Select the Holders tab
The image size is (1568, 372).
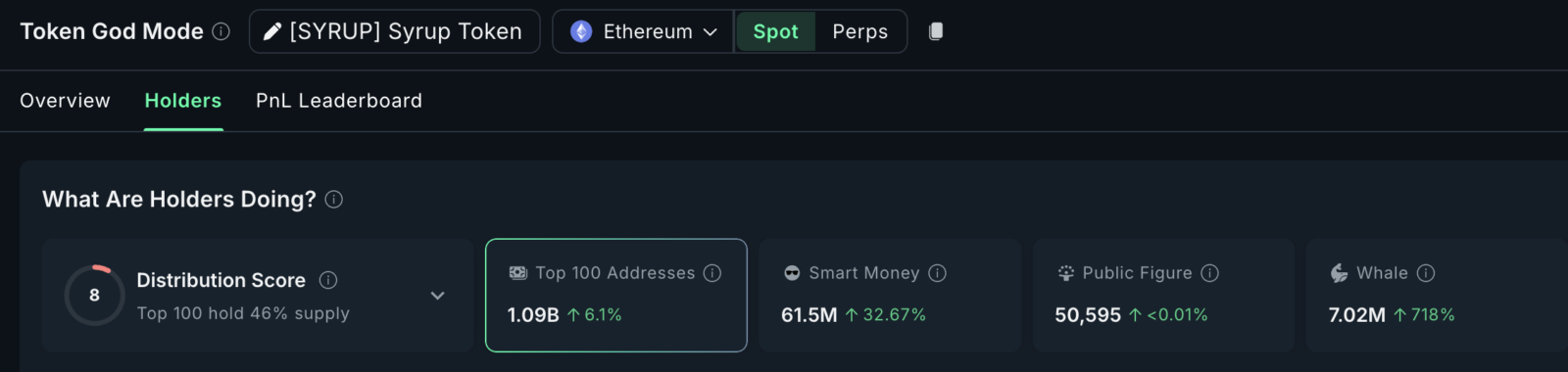(x=183, y=101)
